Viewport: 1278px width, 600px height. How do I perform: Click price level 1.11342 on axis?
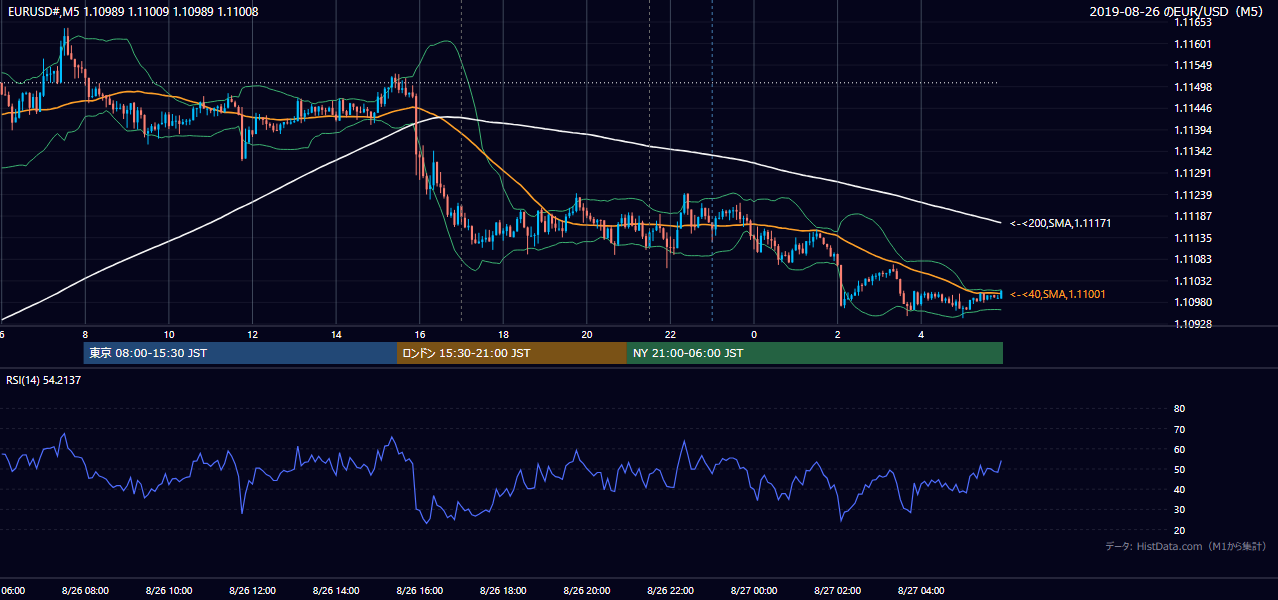[1193, 151]
